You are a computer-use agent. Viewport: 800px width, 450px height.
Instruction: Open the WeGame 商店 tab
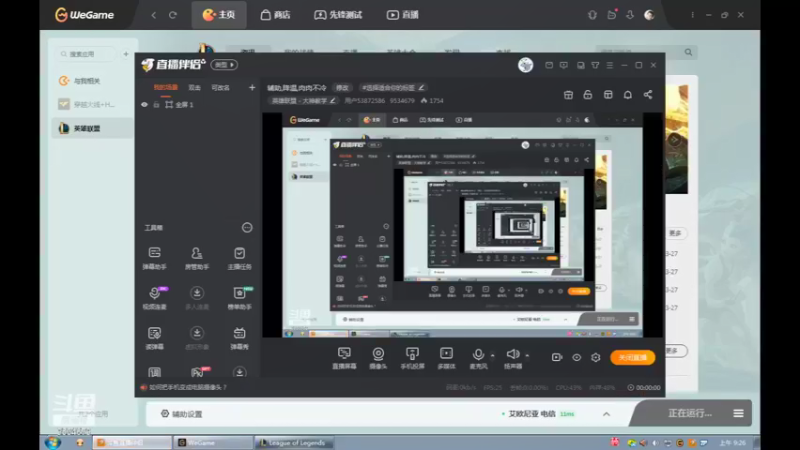276,15
